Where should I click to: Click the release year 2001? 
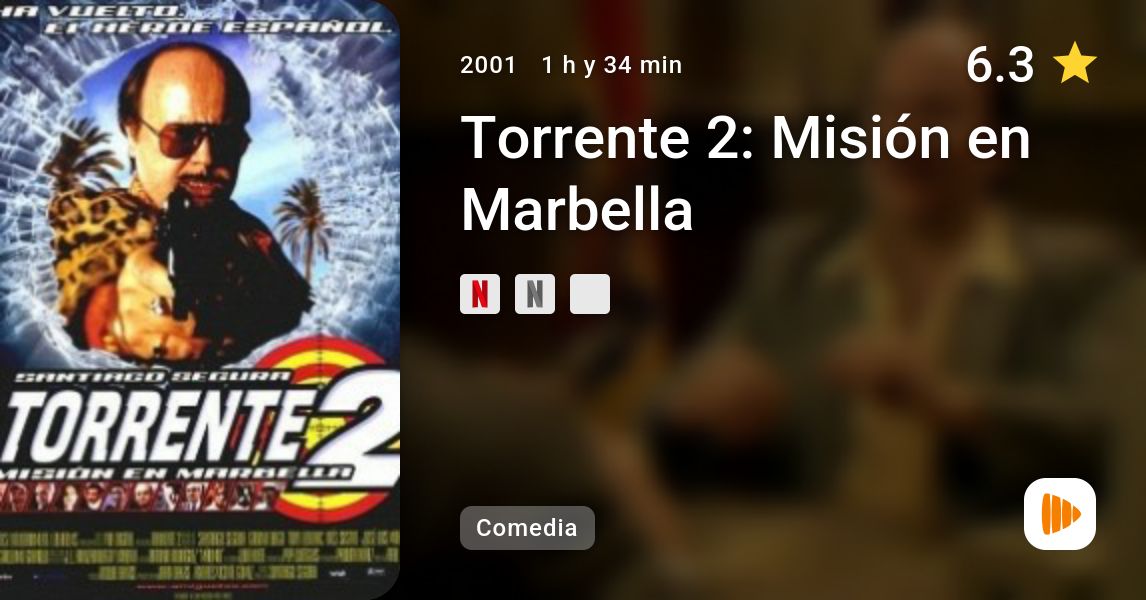tap(488, 65)
